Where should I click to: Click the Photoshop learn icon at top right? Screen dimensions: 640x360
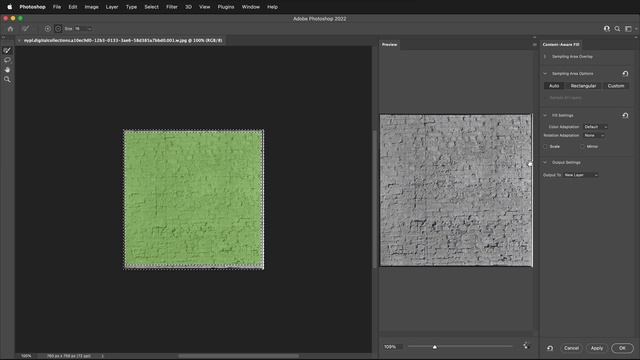[x=607, y=29]
